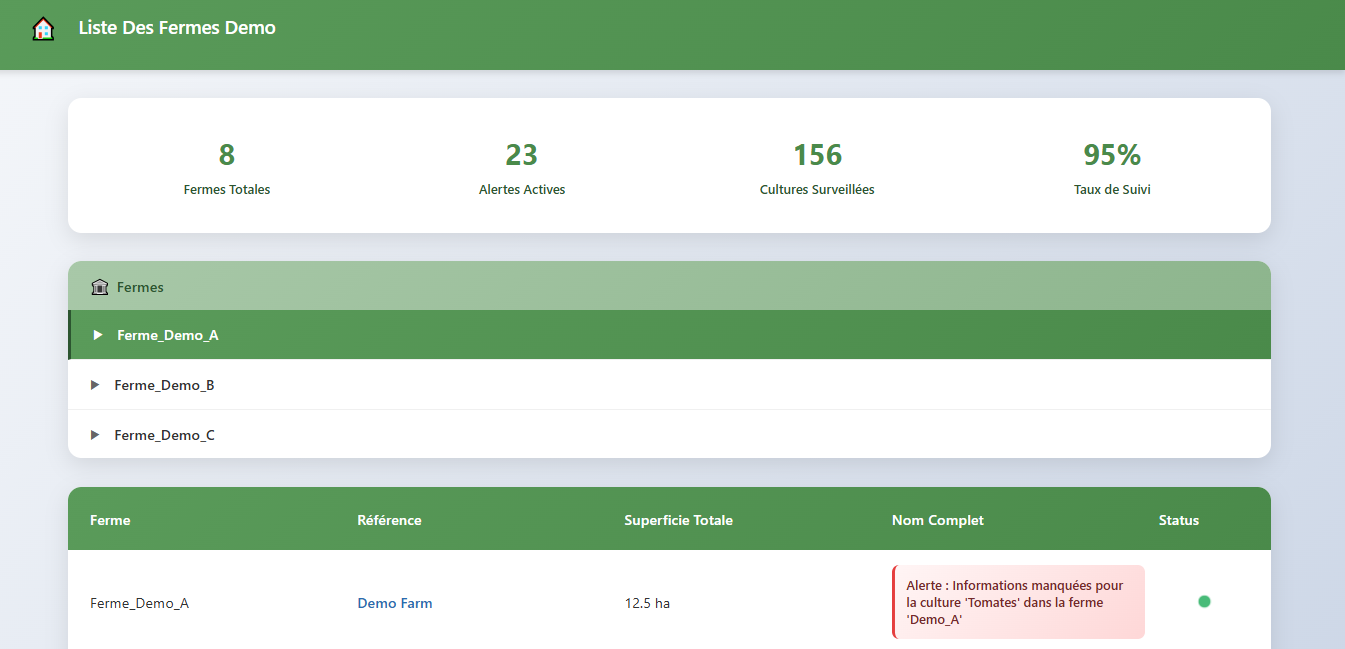
Task: Click the house icon in the header
Action: tap(43, 29)
